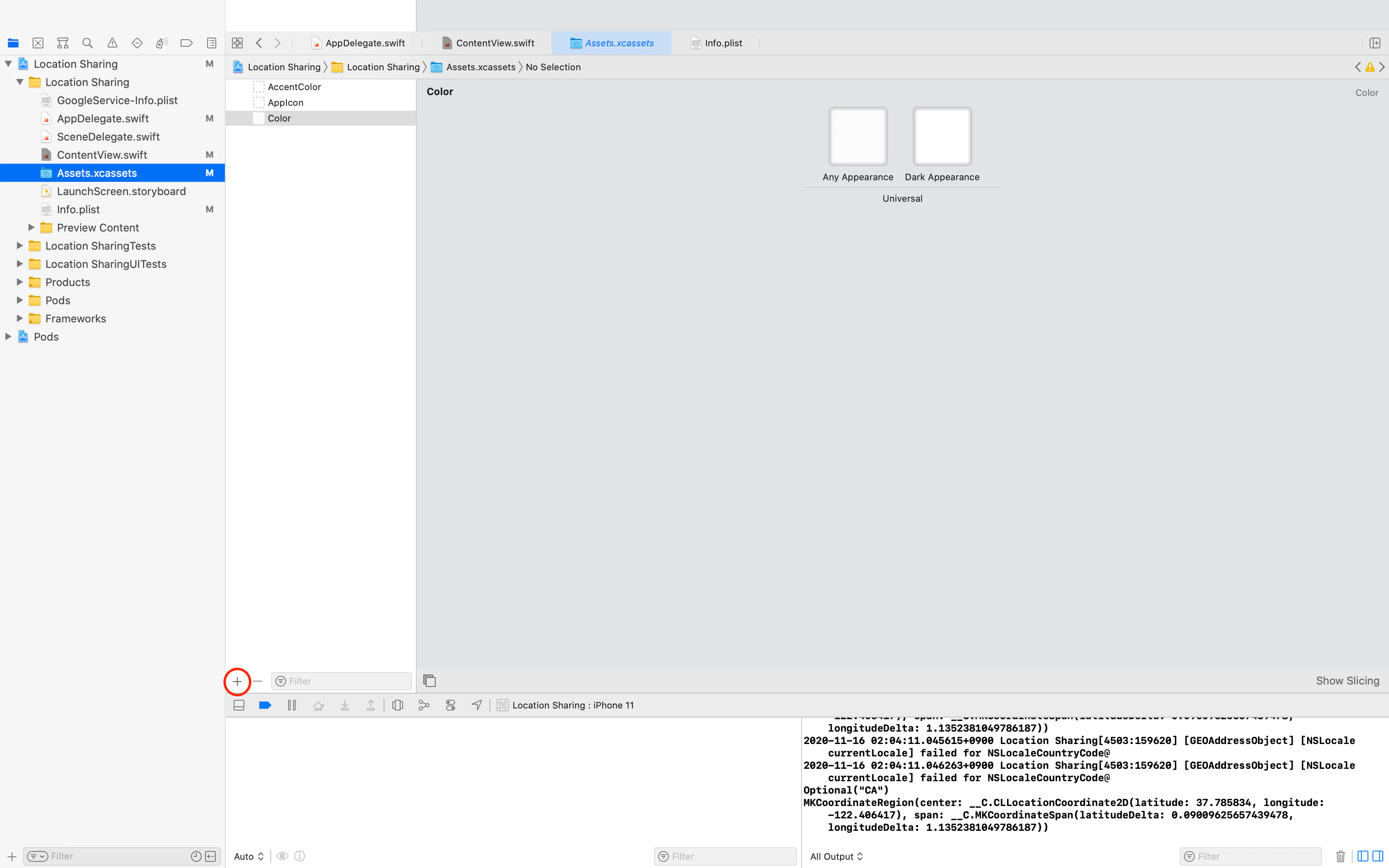Viewport: 1389px width, 868px height.
Task: Switch to the AppDelegate.swift tab
Action: pos(358,43)
